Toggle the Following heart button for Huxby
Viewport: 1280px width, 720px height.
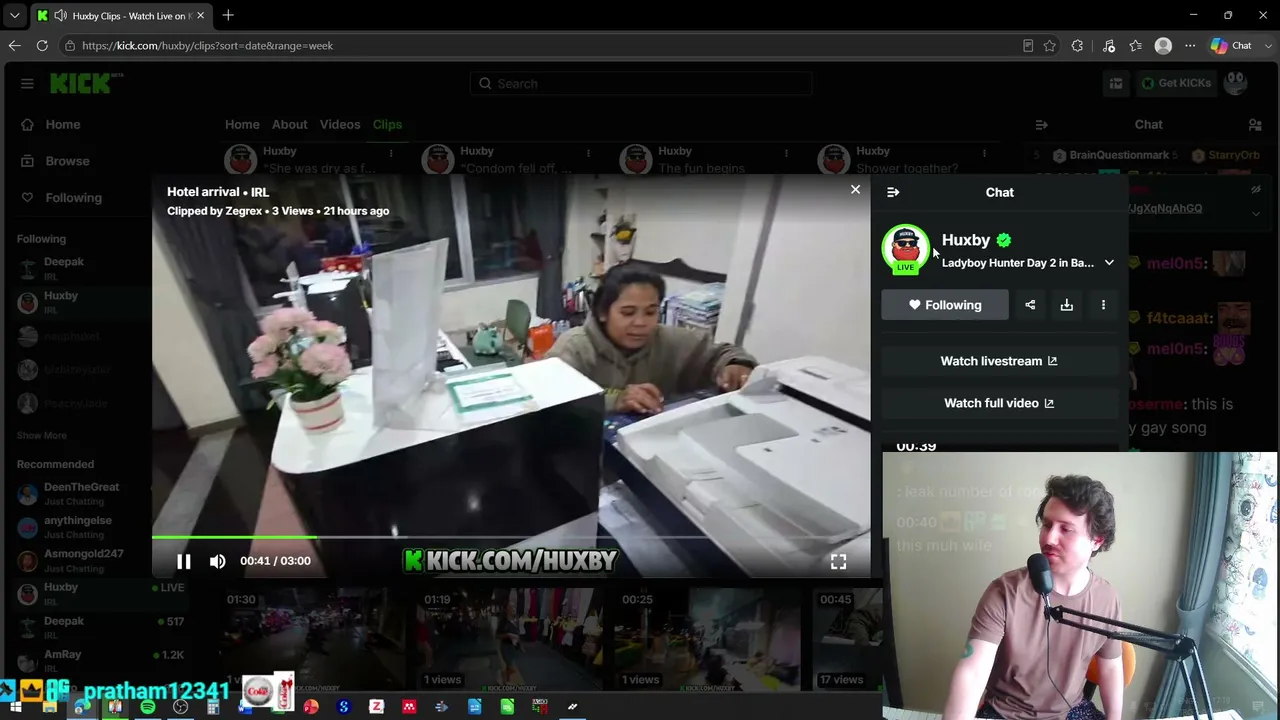(945, 305)
